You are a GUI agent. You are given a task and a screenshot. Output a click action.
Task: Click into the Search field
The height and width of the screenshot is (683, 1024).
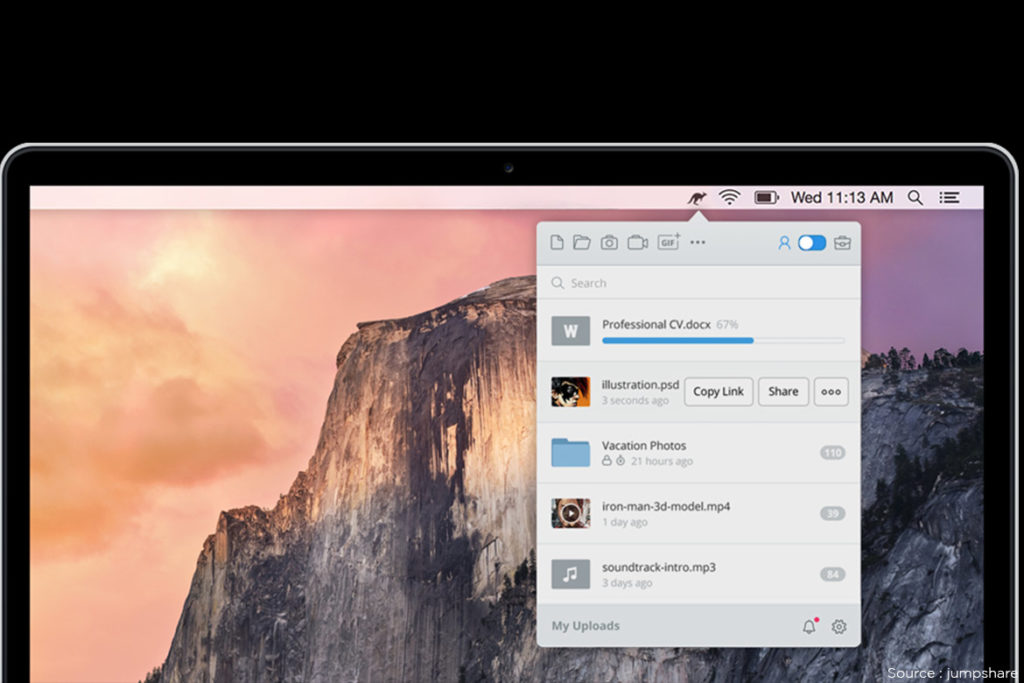(698, 283)
